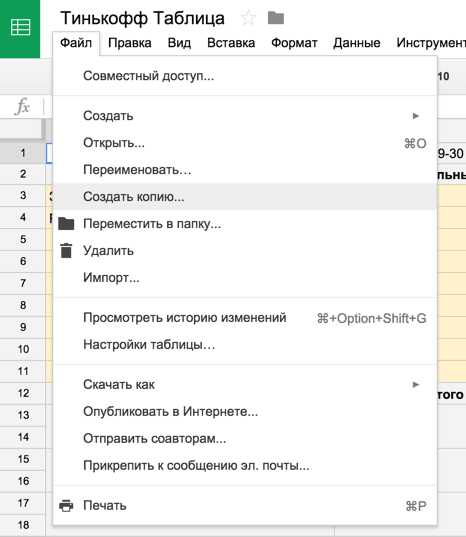The height and width of the screenshot is (537, 466).
Task: Click the select-all corner cell
Action: [x=21, y=129]
